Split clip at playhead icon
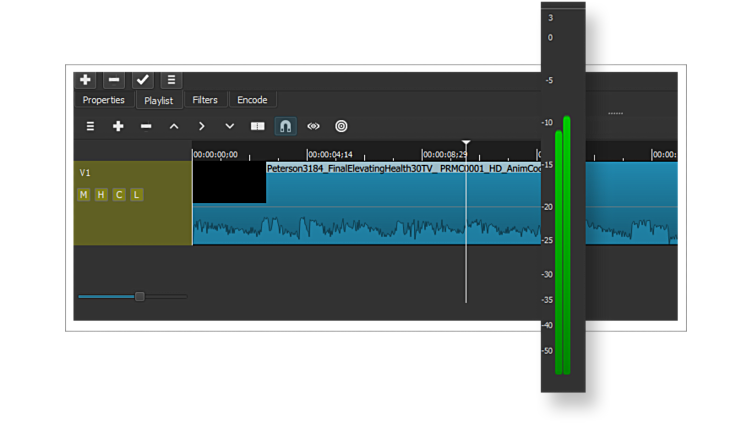This screenshot has height=423, width=752. pyautogui.click(x=257, y=127)
